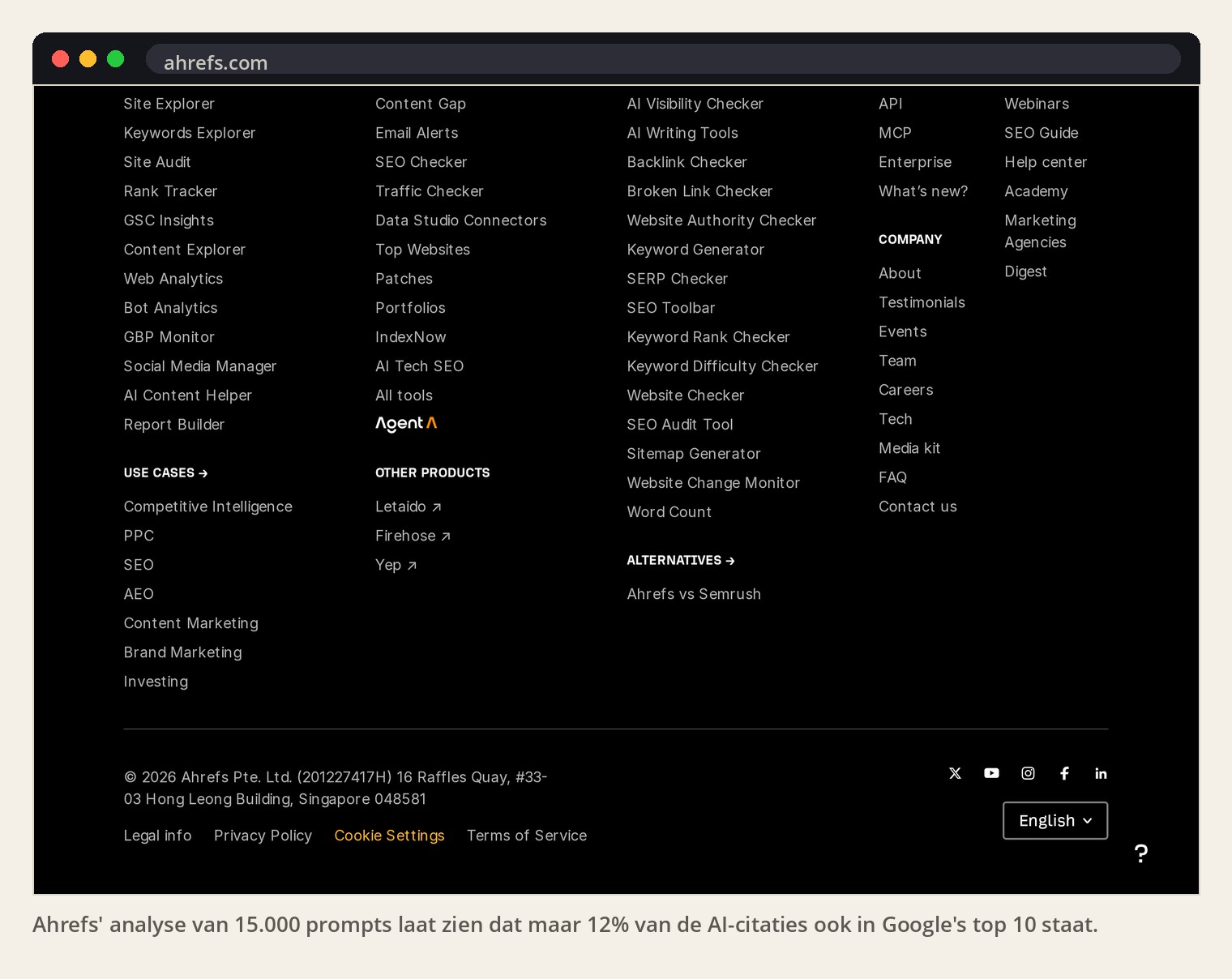The width and height of the screenshot is (1232, 979).
Task: Go to GSC Insights
Action: point(169,220)
